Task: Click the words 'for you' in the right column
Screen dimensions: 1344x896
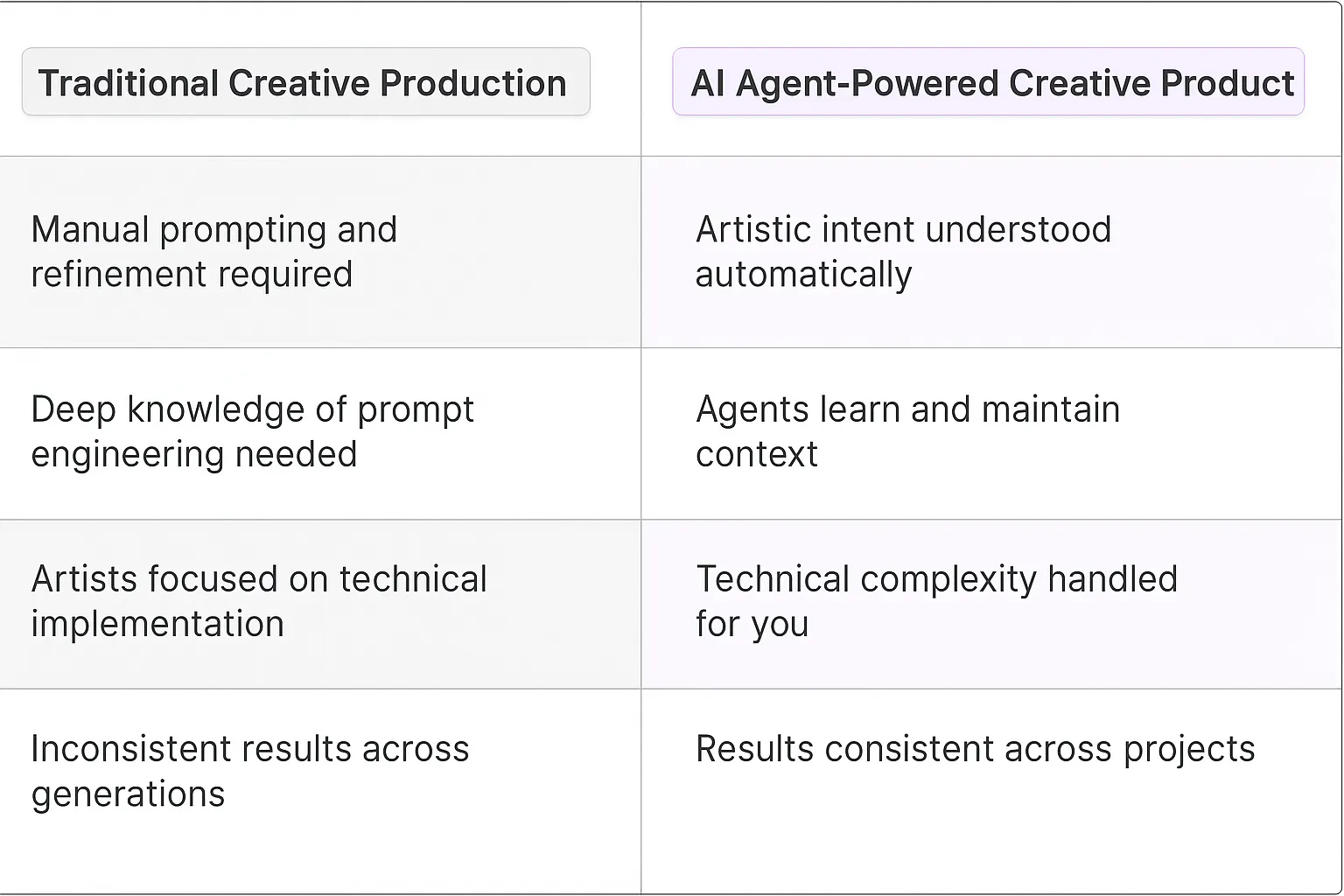Action: click(752, 625)
